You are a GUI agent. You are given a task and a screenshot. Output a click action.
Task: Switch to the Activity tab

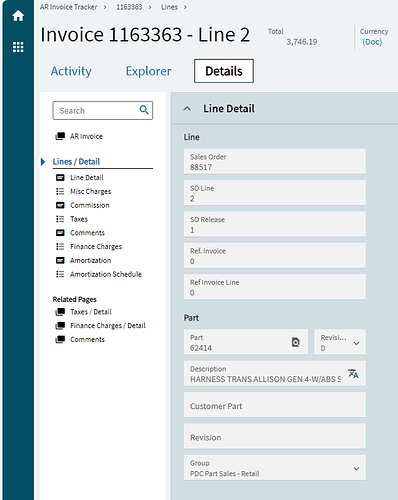pyautogui.click(x=71, y=71)
